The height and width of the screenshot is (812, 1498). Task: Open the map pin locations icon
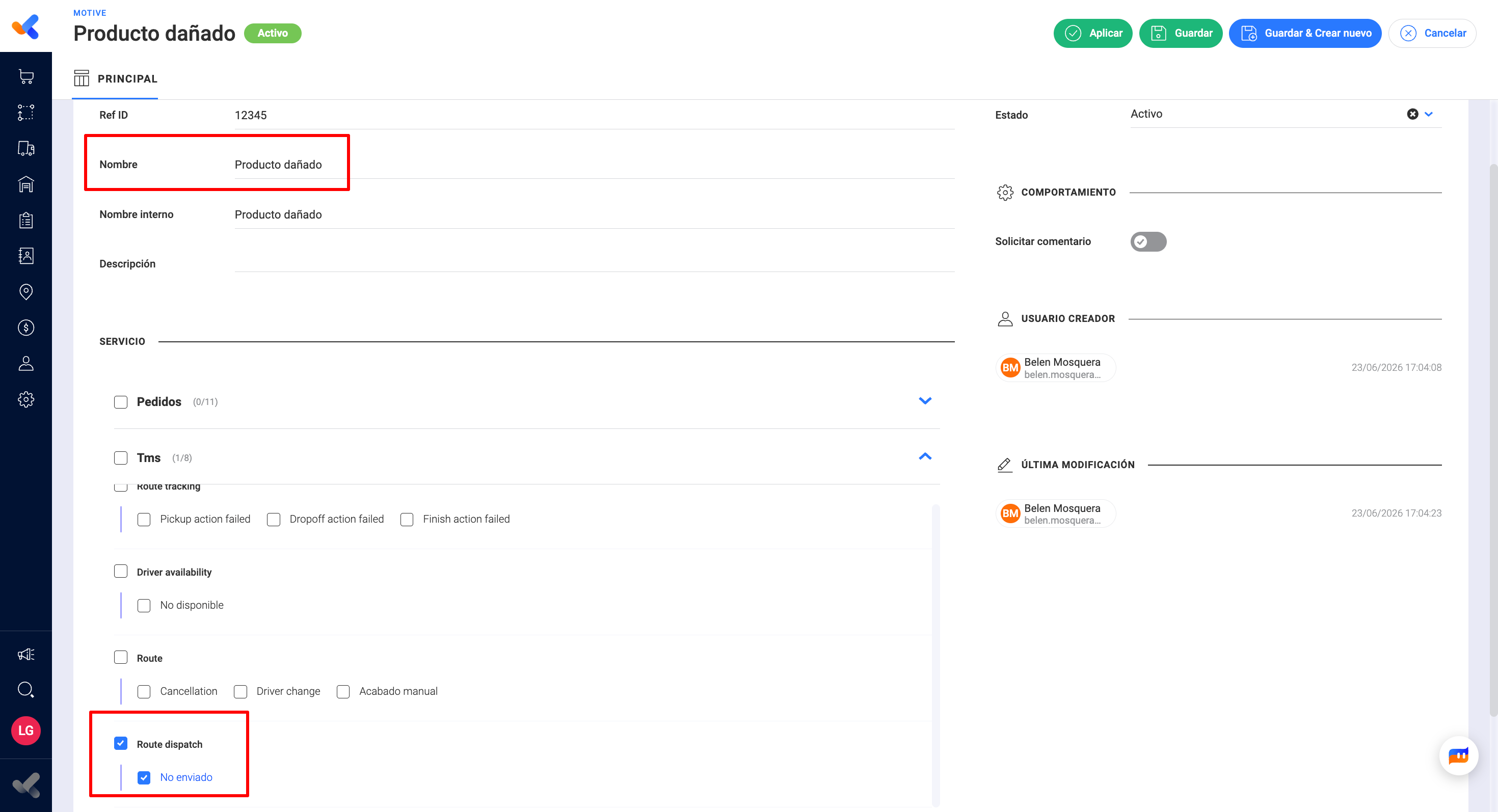point(25,292)
